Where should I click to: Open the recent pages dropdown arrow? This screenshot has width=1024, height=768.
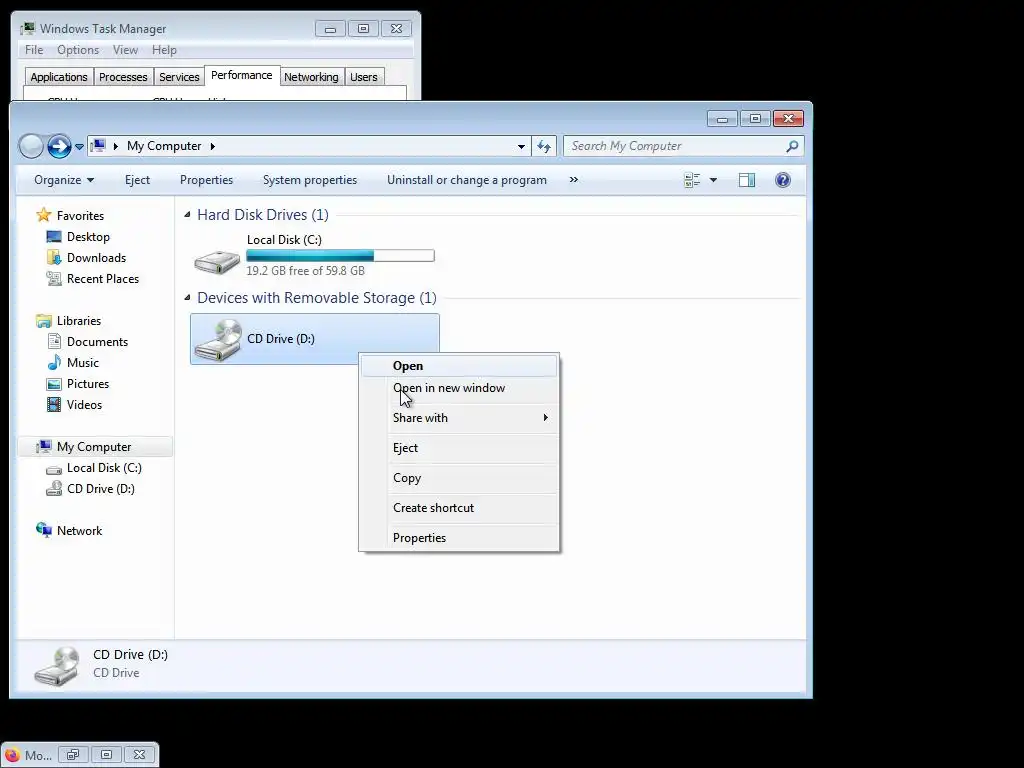79,146
